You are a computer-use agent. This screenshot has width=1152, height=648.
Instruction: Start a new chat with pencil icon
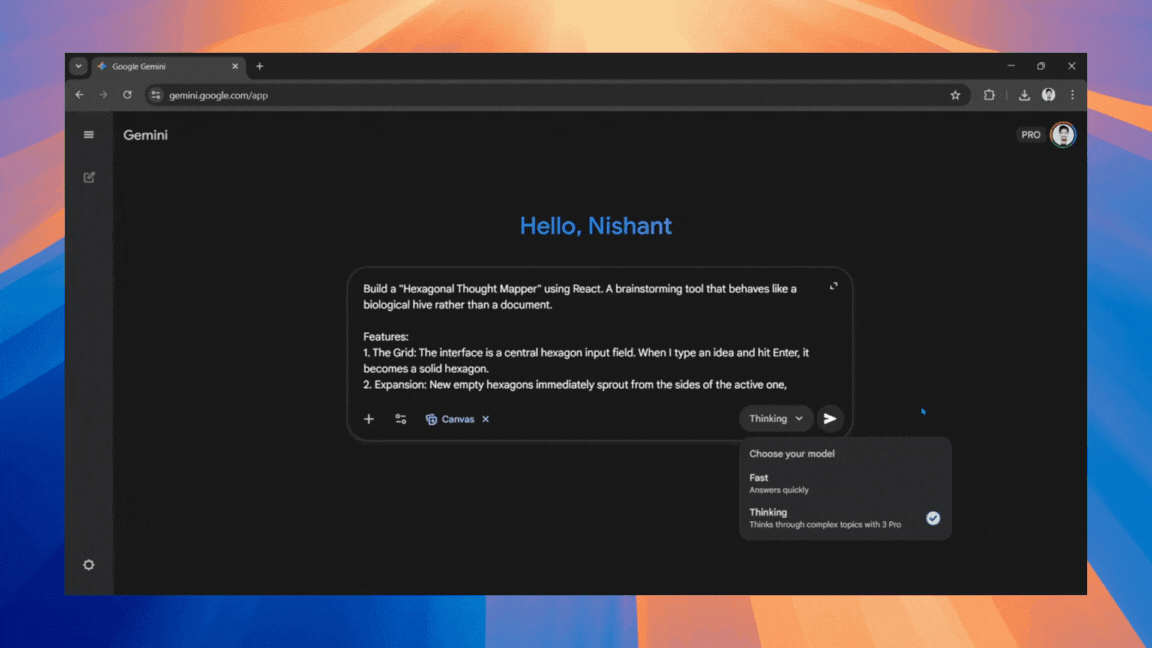pyautogui.click(x=89, y=177)
